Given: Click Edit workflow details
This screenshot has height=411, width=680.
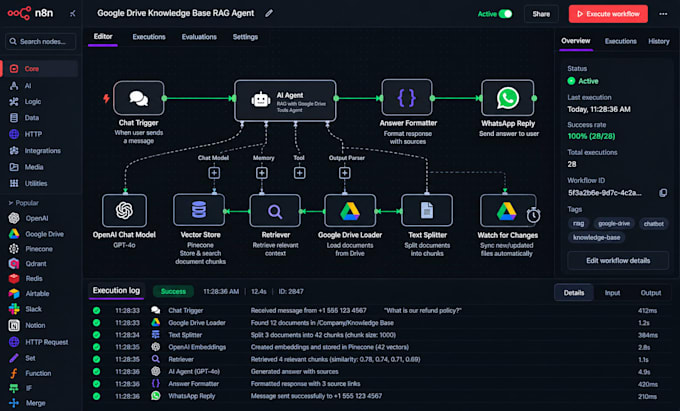Looking at the screenshot, I should (x=618, y=261).
